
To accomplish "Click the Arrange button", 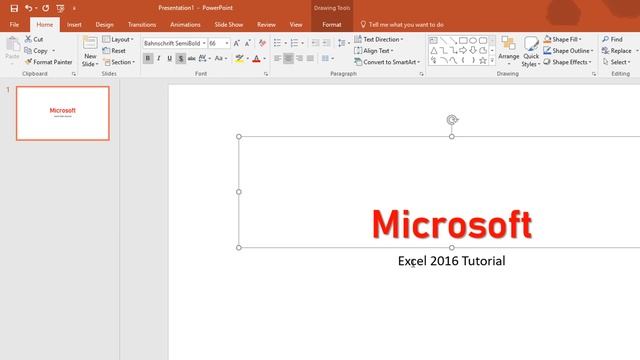I will point(509,51).
